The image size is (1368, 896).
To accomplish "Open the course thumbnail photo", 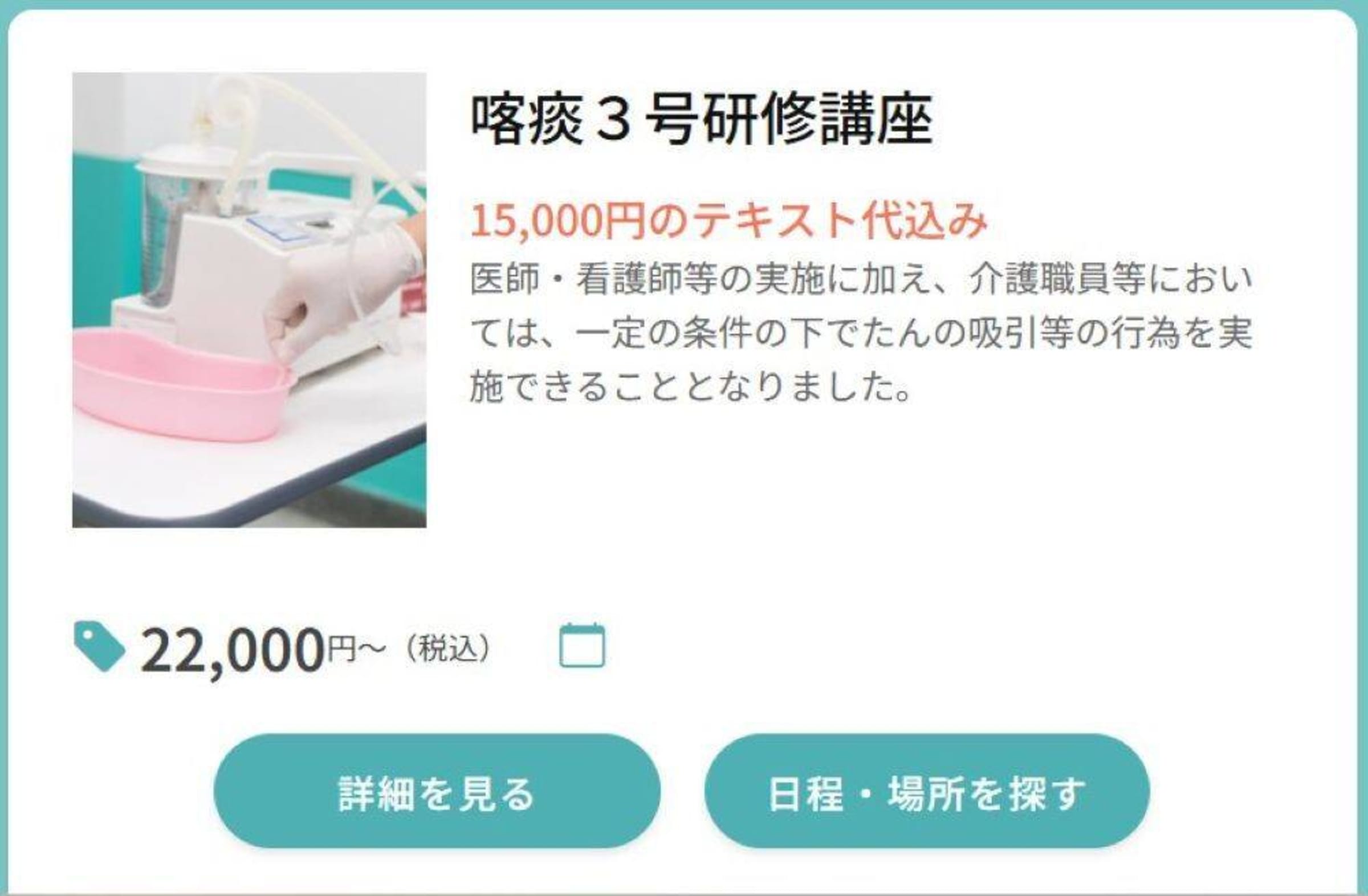I will coord(250,300).
